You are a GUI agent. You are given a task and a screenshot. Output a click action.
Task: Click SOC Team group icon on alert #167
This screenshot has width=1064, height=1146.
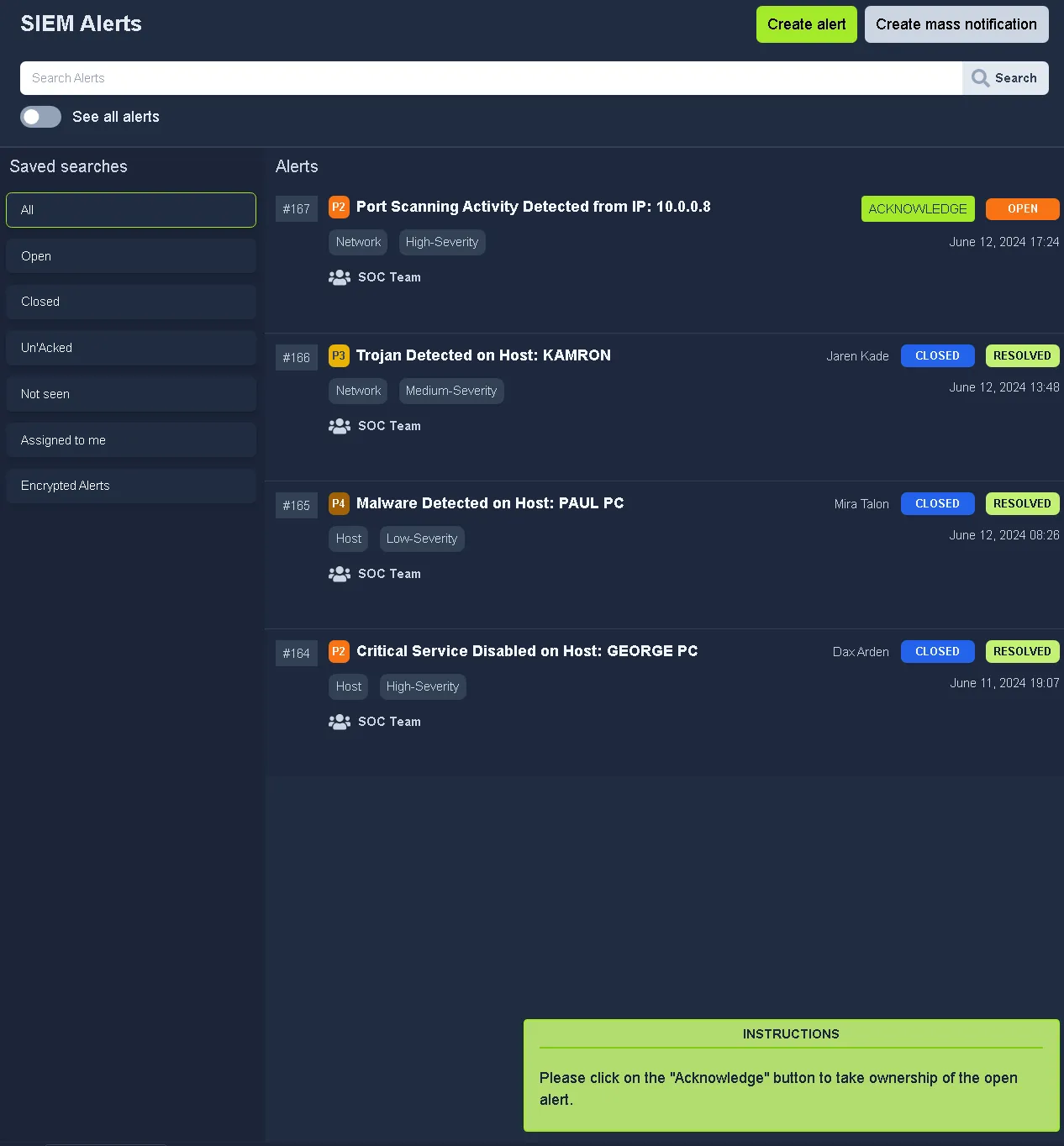340,277
